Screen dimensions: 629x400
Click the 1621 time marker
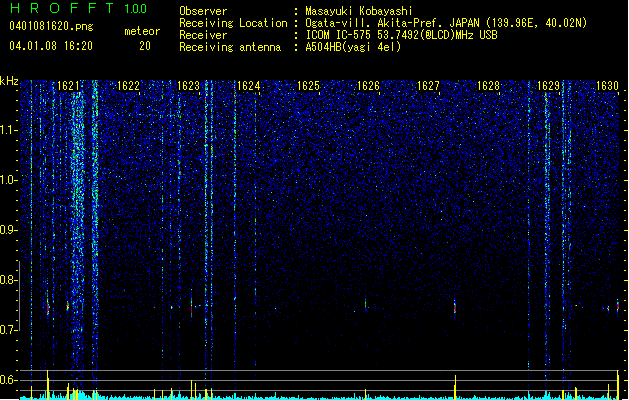coord(68,86)
